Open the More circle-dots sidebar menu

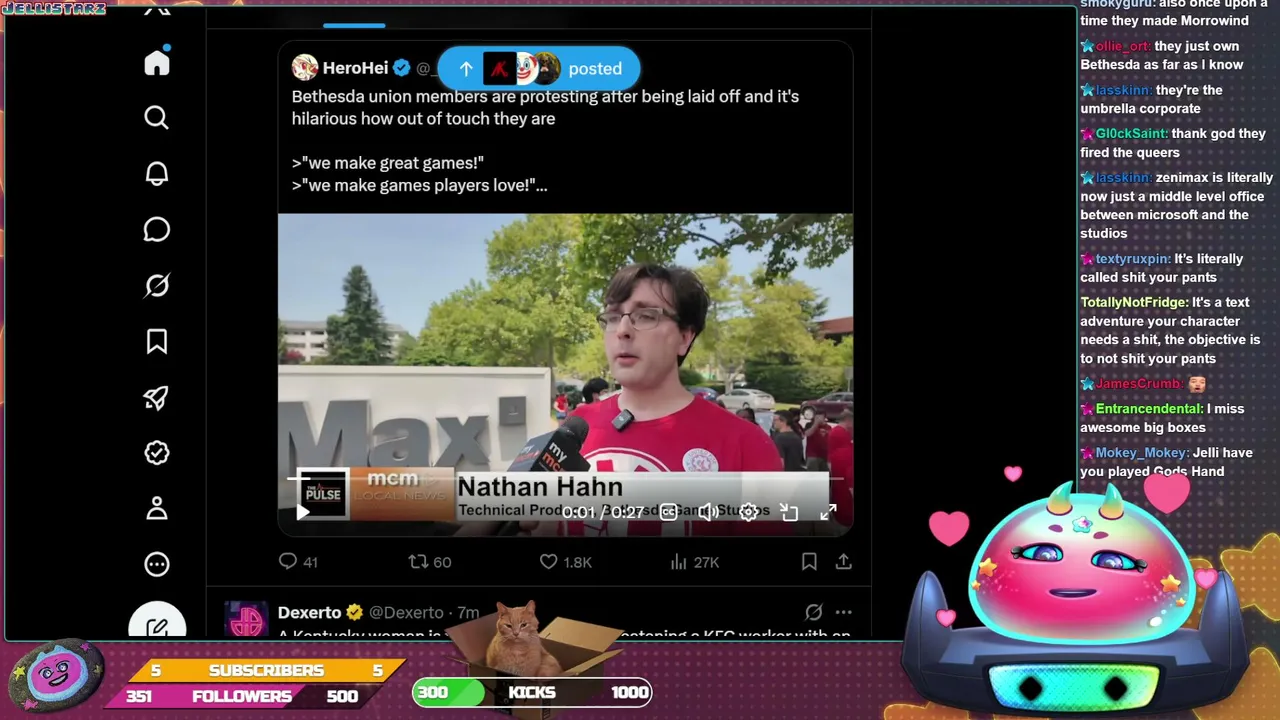tap(157, 565)
